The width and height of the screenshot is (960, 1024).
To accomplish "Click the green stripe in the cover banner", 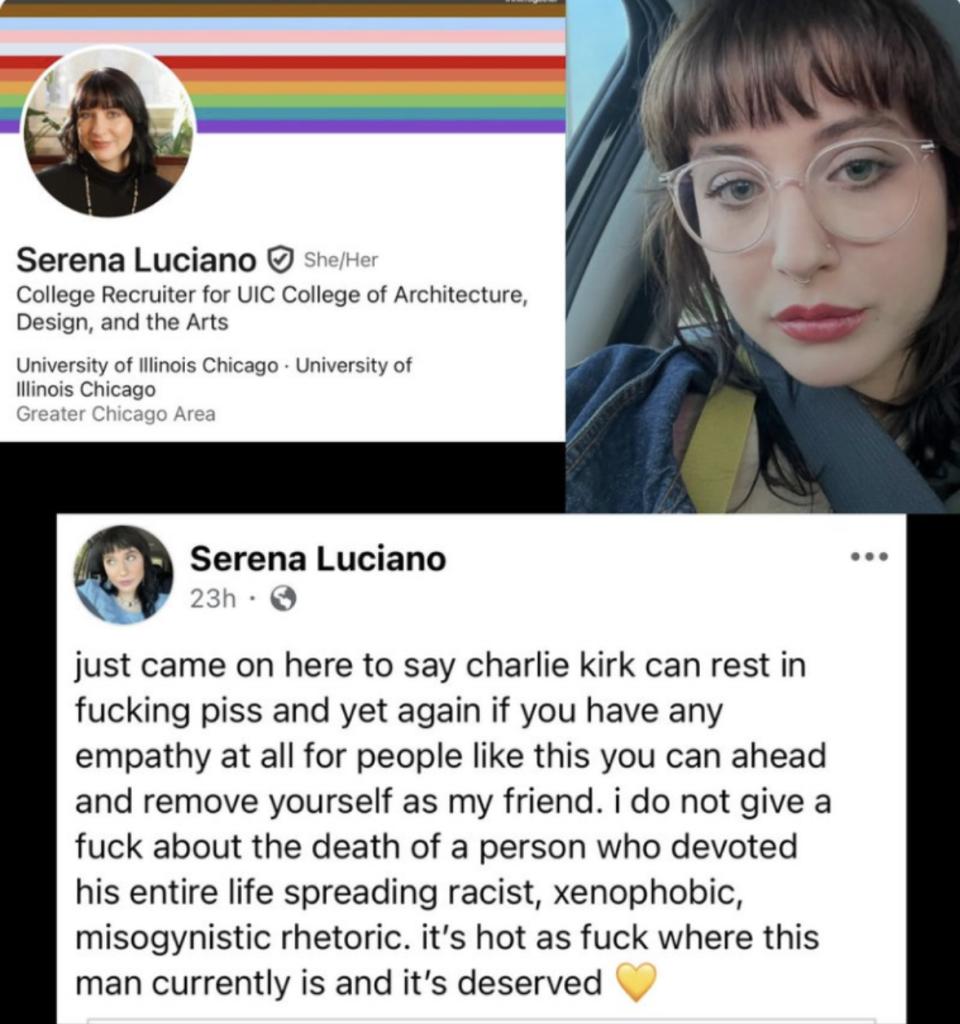I will tap(379, 101).
